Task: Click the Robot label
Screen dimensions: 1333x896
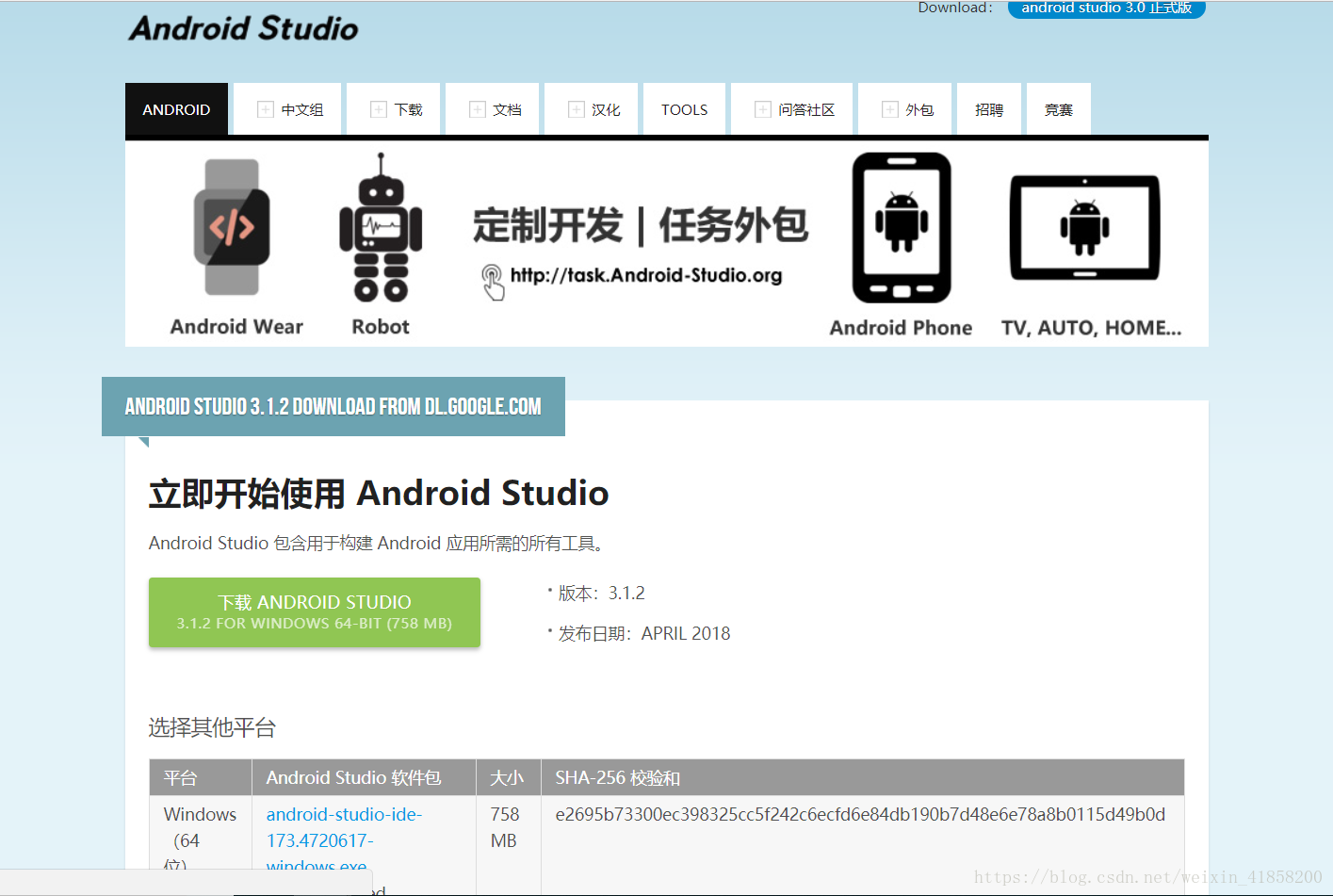Action: [x=381, y=327]
